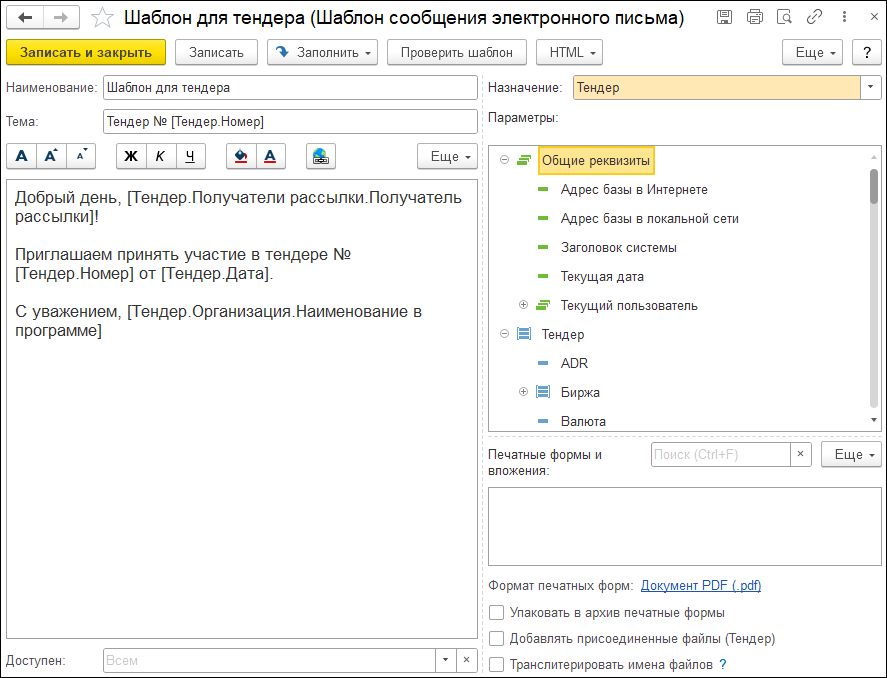887x678 pixels.
Task: Go back with the left arrow button
Action: 25,18
